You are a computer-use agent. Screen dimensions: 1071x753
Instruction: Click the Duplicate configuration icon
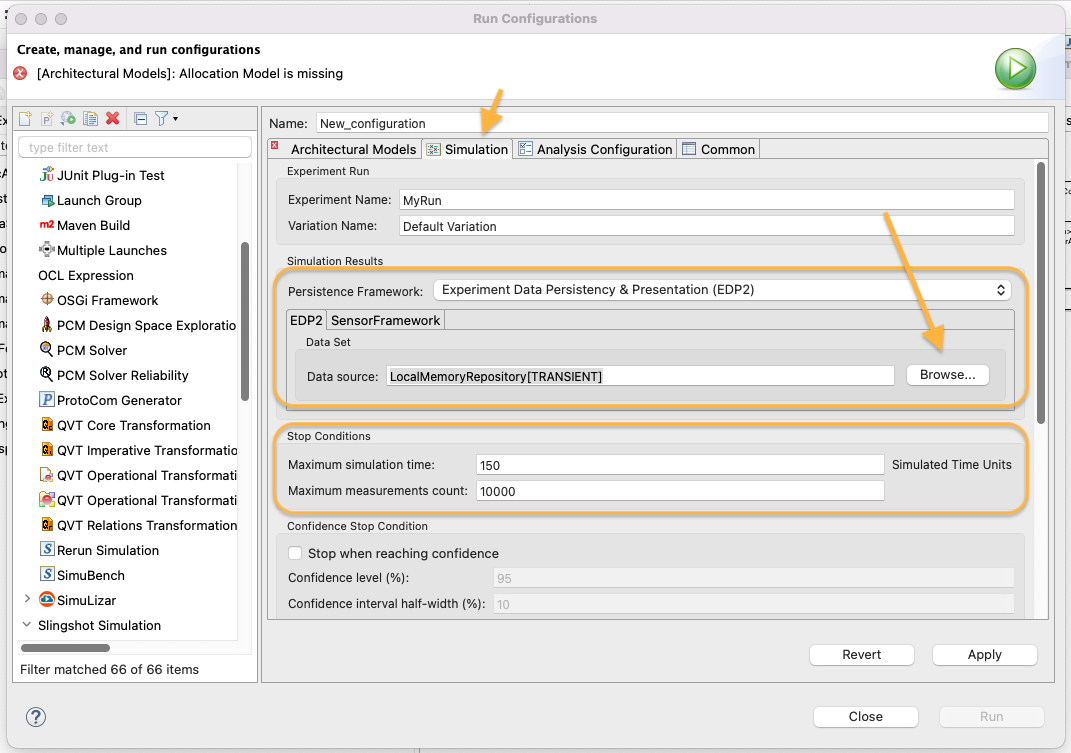click(90, 119)
